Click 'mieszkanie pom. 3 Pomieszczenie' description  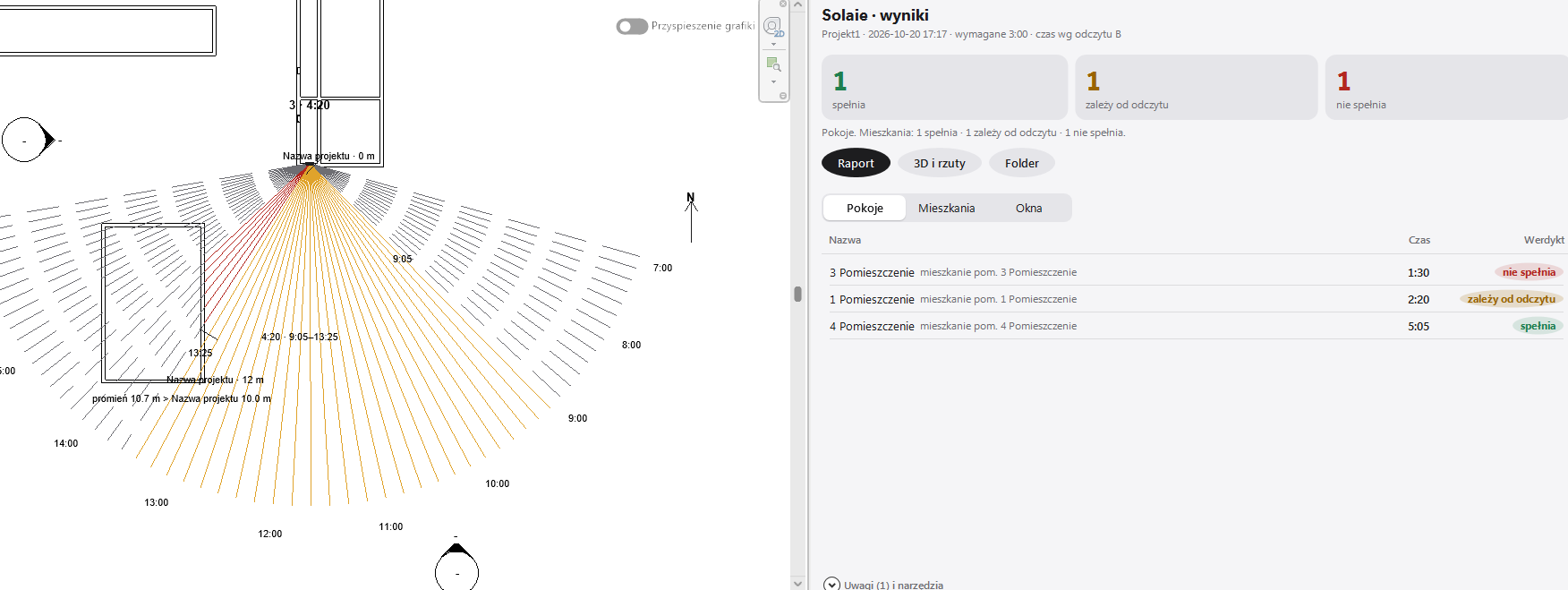click(x=998, y=272)
